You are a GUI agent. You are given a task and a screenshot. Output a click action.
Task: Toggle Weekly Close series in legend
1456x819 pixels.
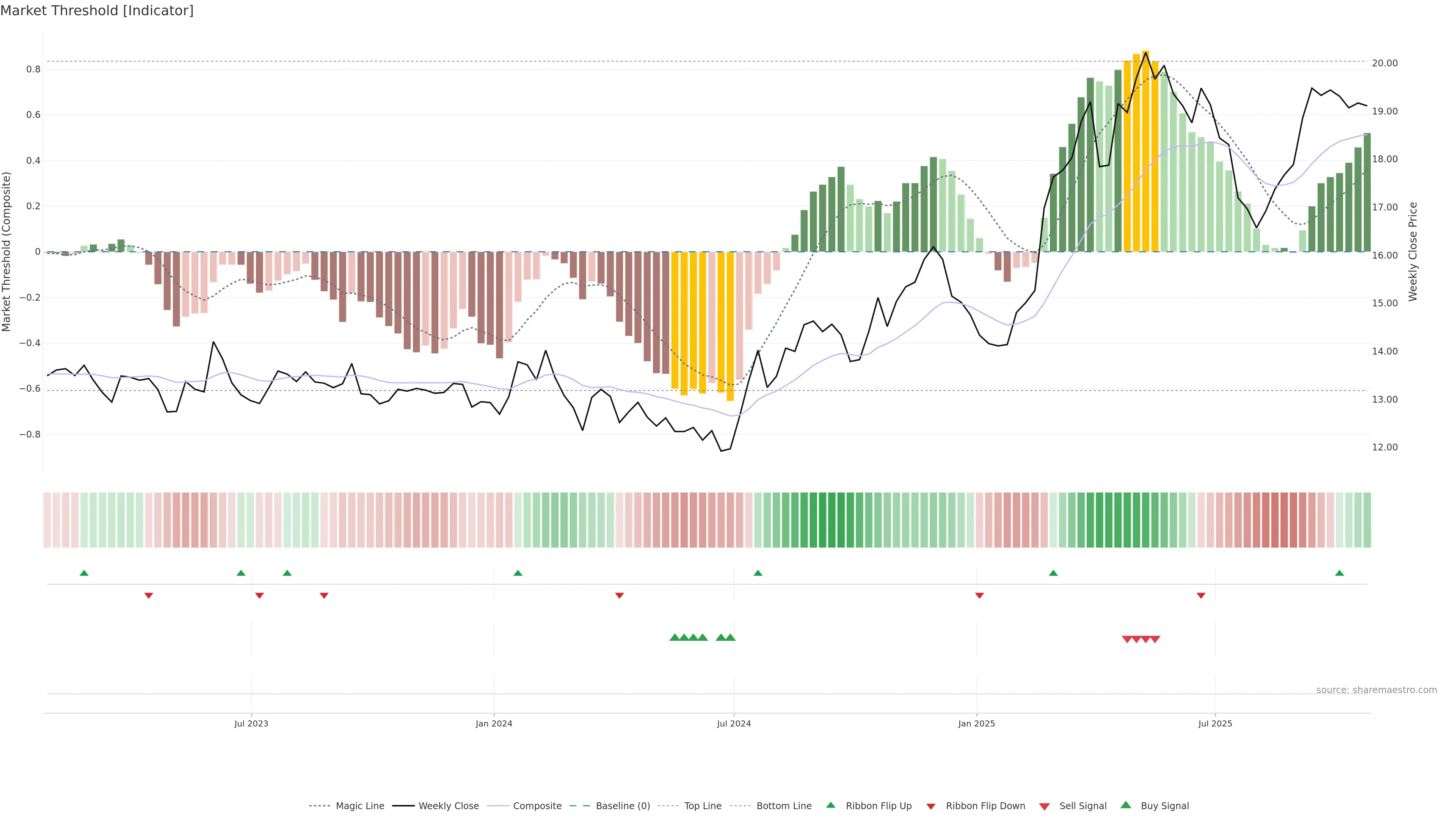tap(448, 806)
